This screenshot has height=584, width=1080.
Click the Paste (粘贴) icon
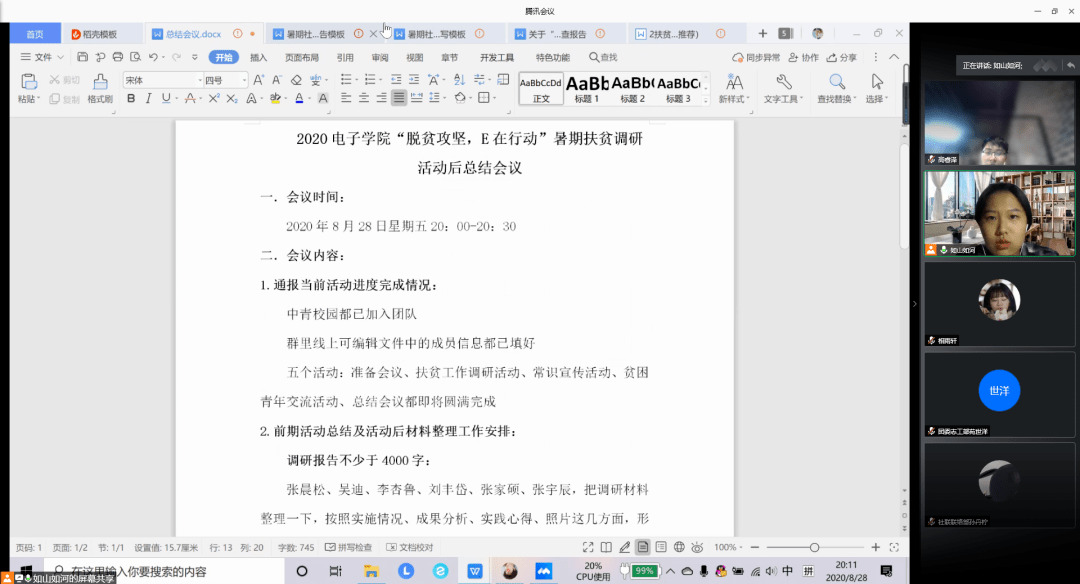click(x=27, y=84)
